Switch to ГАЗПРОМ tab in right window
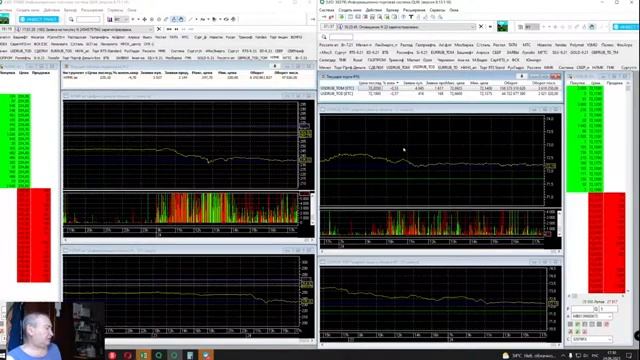This screenshot has height=360, width=640. 376,60
